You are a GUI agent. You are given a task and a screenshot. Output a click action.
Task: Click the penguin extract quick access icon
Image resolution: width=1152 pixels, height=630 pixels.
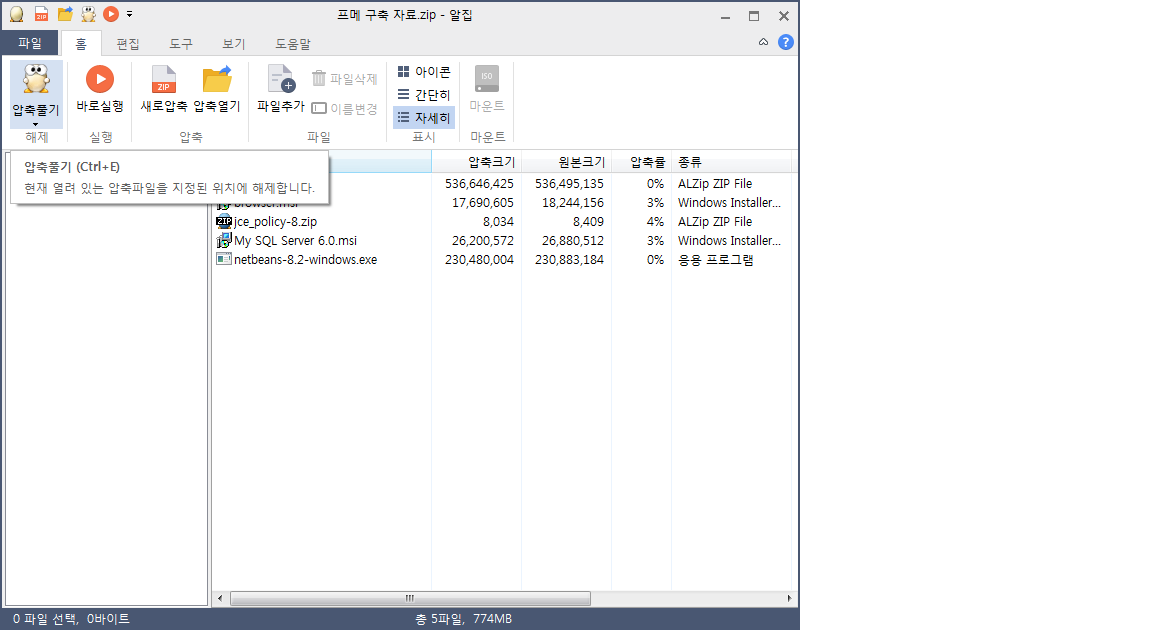click(88, 15)
